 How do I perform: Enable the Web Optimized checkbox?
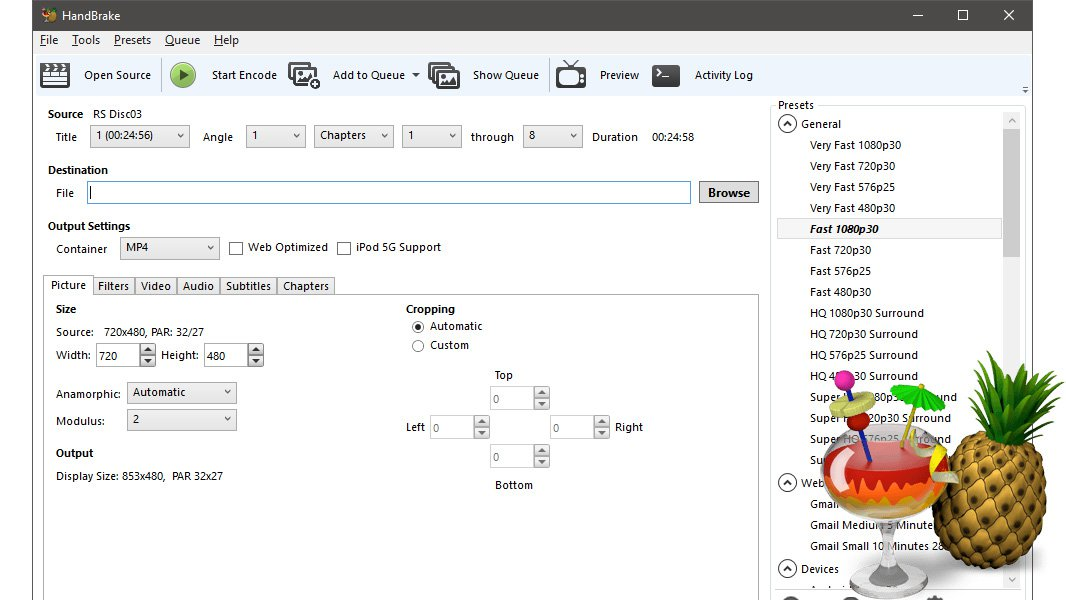[236, 249]
